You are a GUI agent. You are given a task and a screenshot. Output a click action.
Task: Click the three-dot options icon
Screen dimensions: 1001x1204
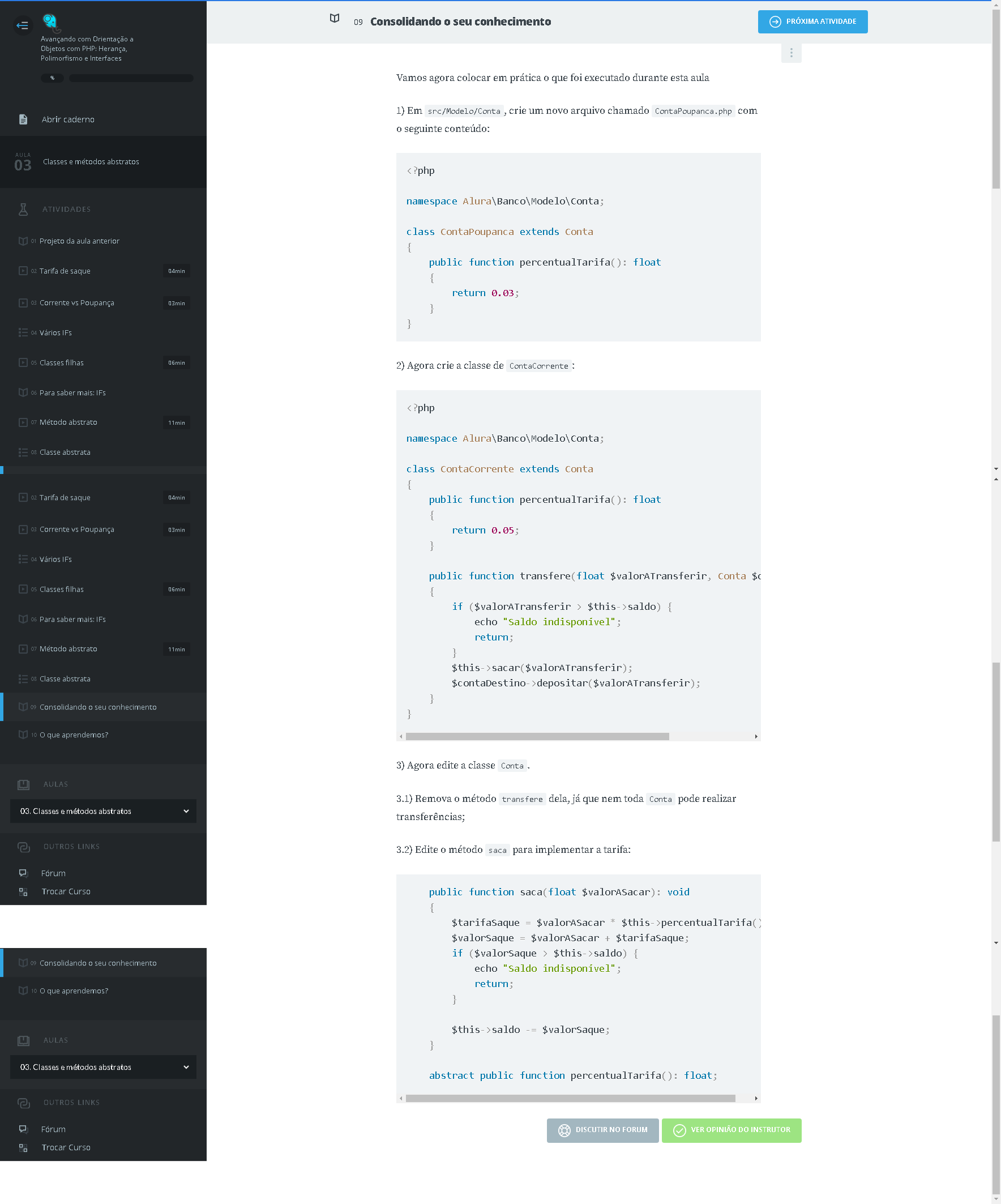tap(791, 53)
